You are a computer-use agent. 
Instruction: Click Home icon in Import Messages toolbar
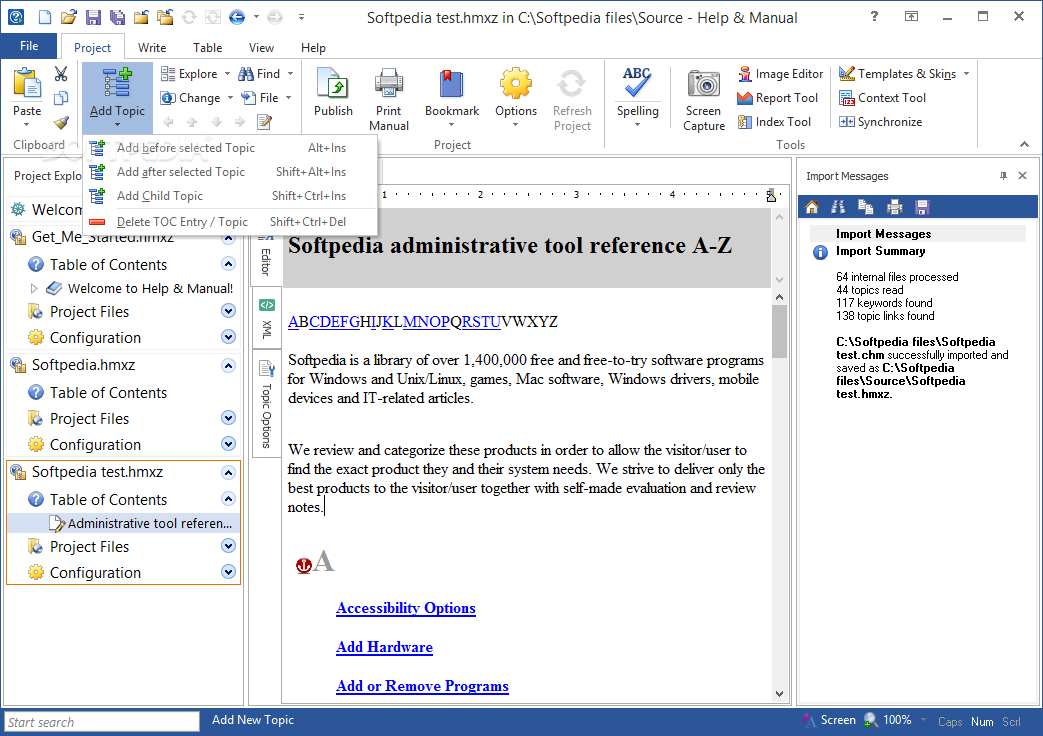812,207
